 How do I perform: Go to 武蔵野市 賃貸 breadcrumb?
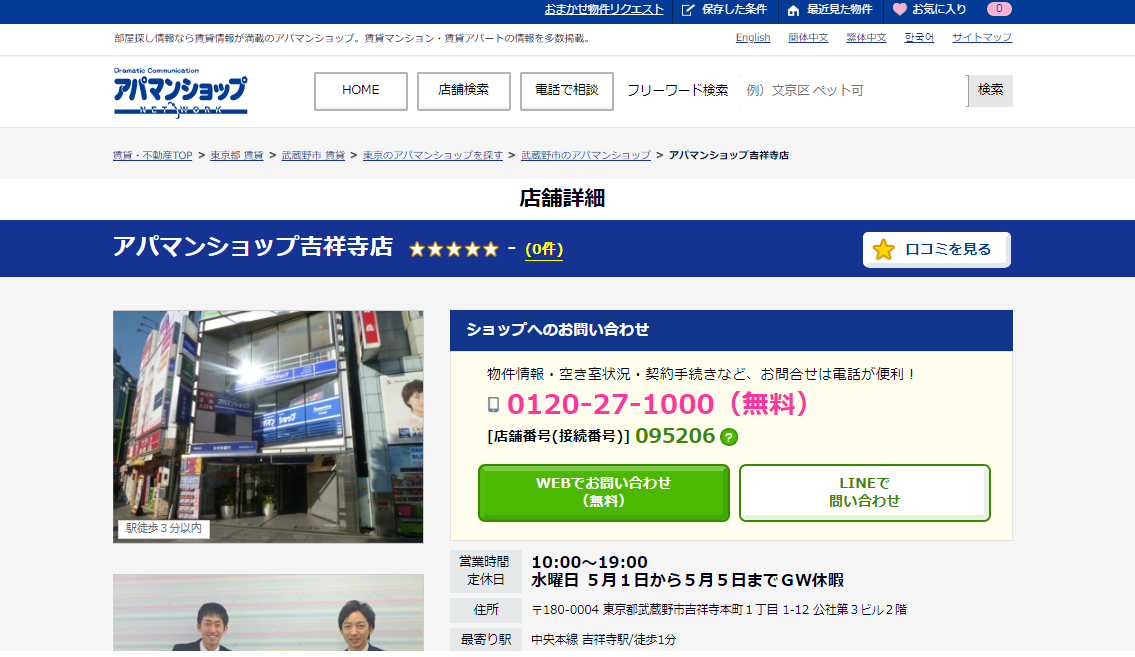(313, 156)
